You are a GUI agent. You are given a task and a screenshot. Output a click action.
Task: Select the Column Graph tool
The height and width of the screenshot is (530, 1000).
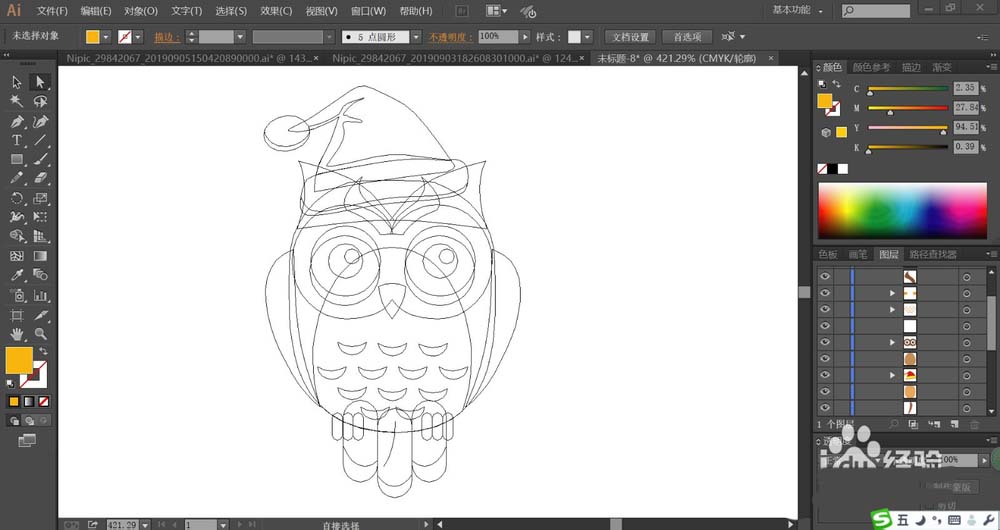click(40, 295)
